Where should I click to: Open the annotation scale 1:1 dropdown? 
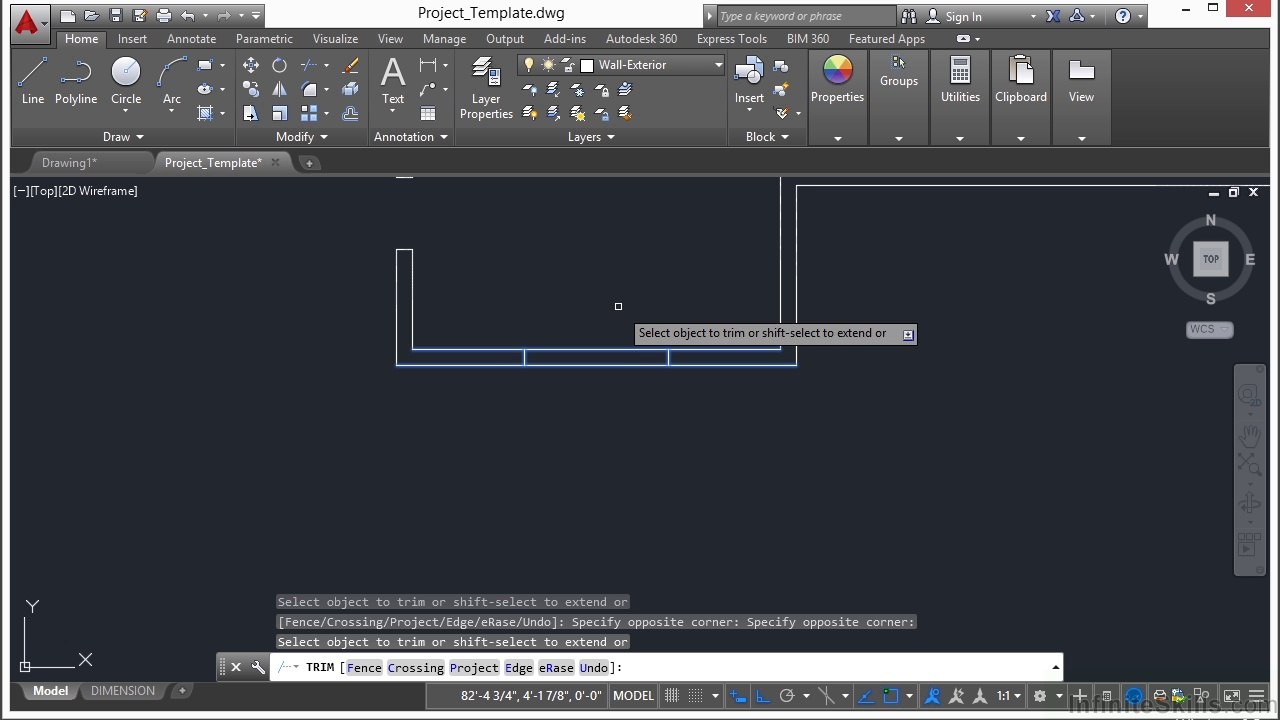click(x=1008, y=696)
